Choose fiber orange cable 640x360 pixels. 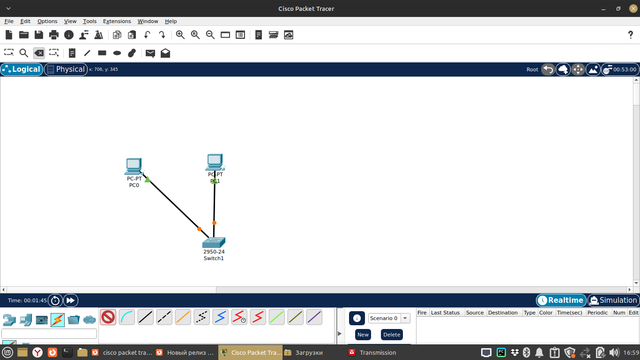(183, 317)
